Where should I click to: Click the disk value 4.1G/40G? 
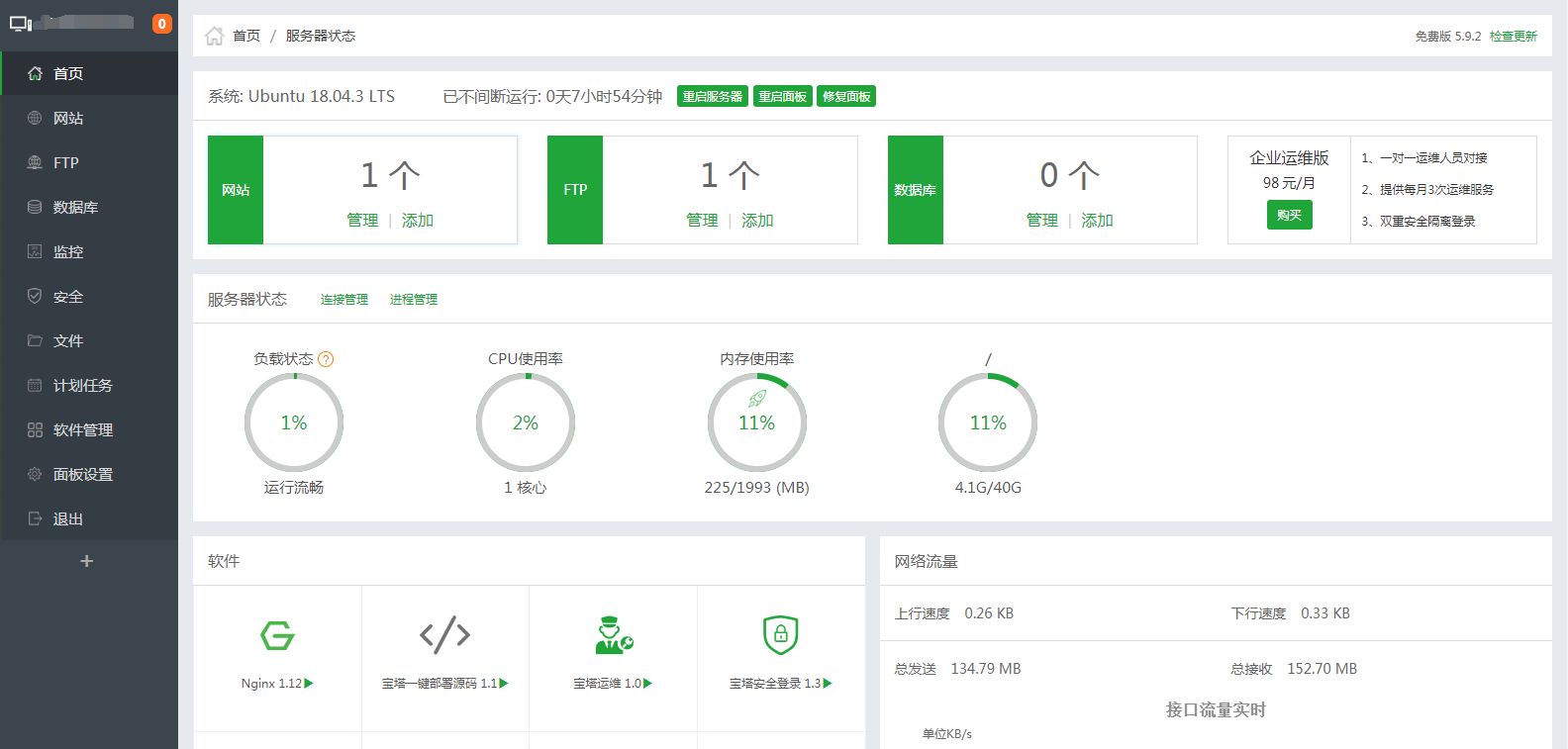click(988, 488)
